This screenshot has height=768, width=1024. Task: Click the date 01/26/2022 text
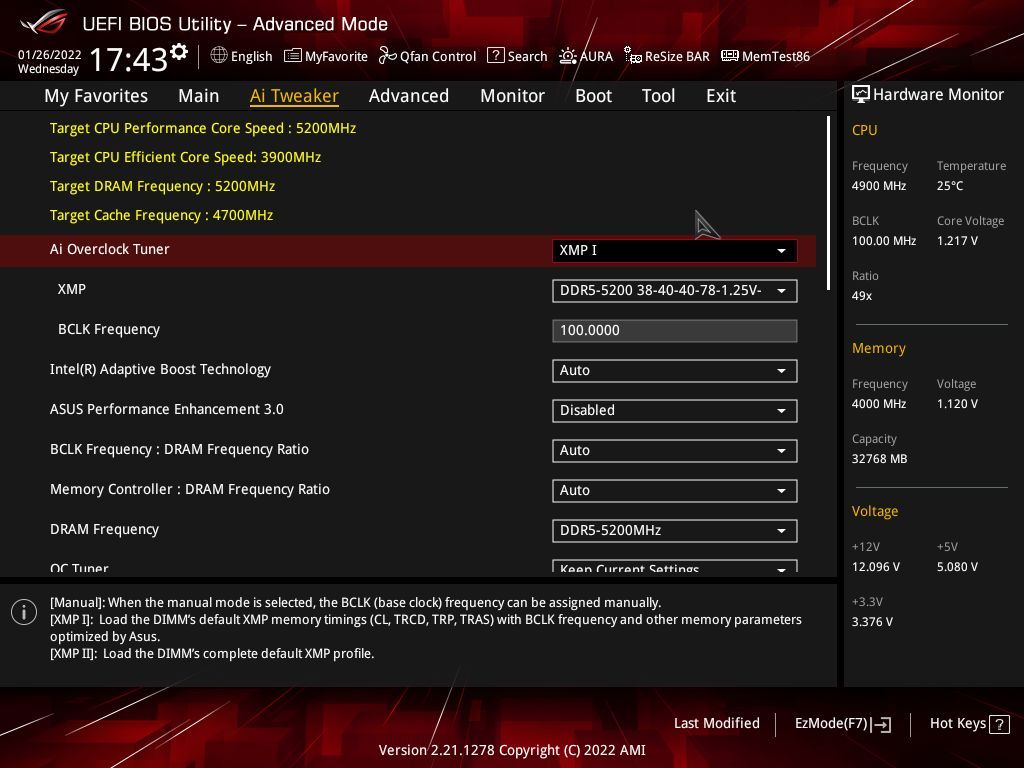pos(50,54)
